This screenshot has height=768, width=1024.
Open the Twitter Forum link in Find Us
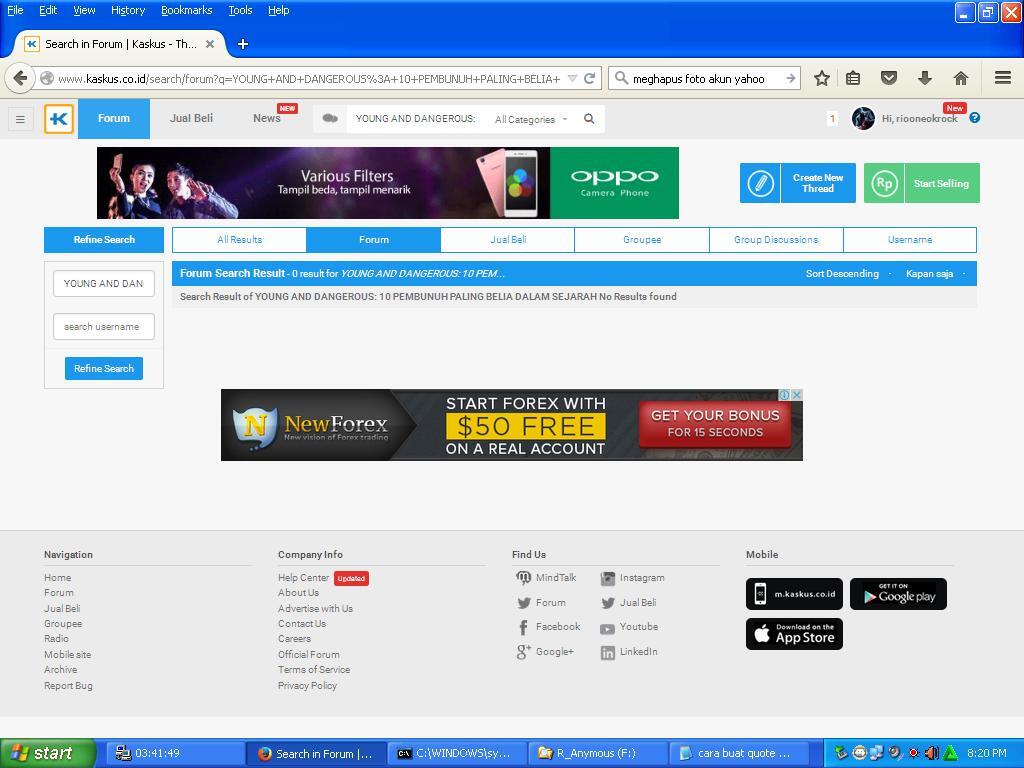(541, 603)
